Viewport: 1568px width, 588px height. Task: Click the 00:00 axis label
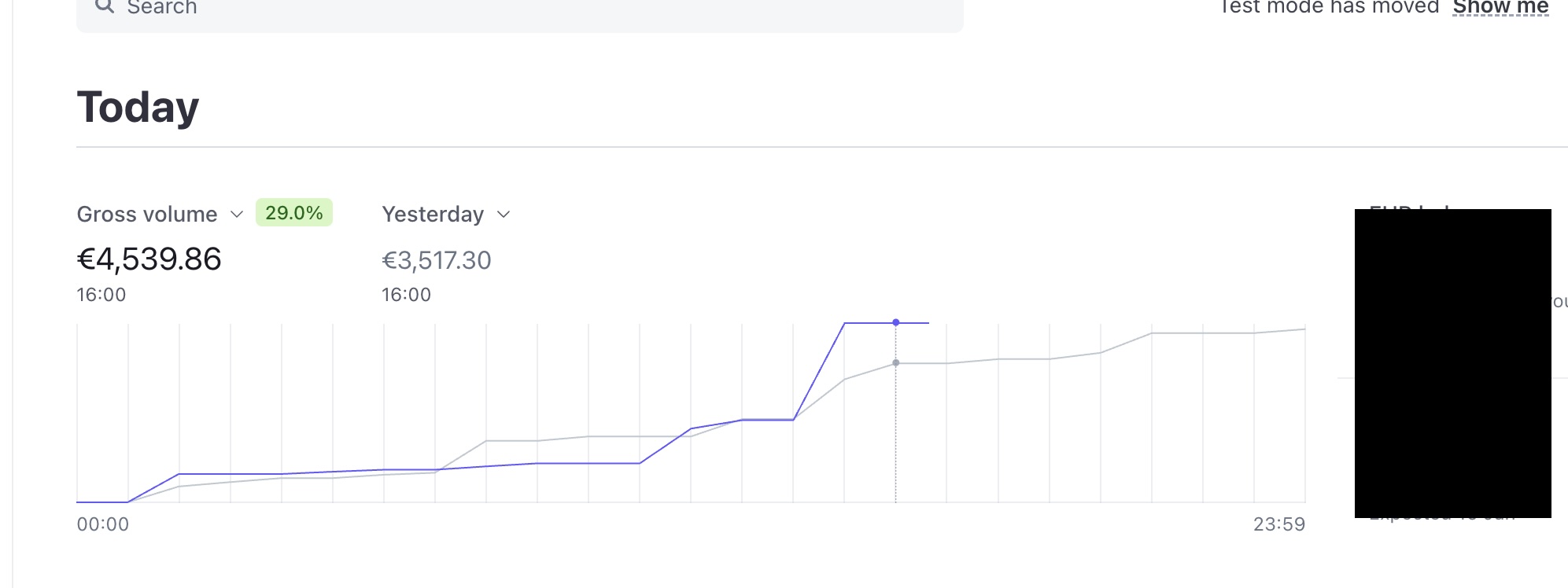tap(103, 524)
